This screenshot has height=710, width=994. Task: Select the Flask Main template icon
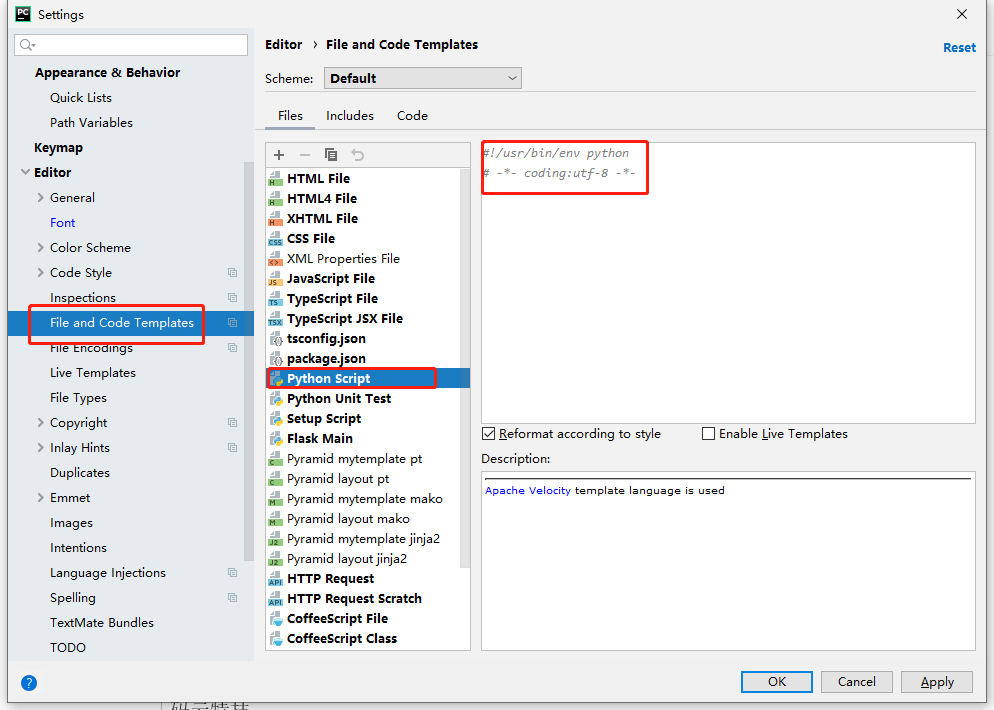[x=275, y=439]
